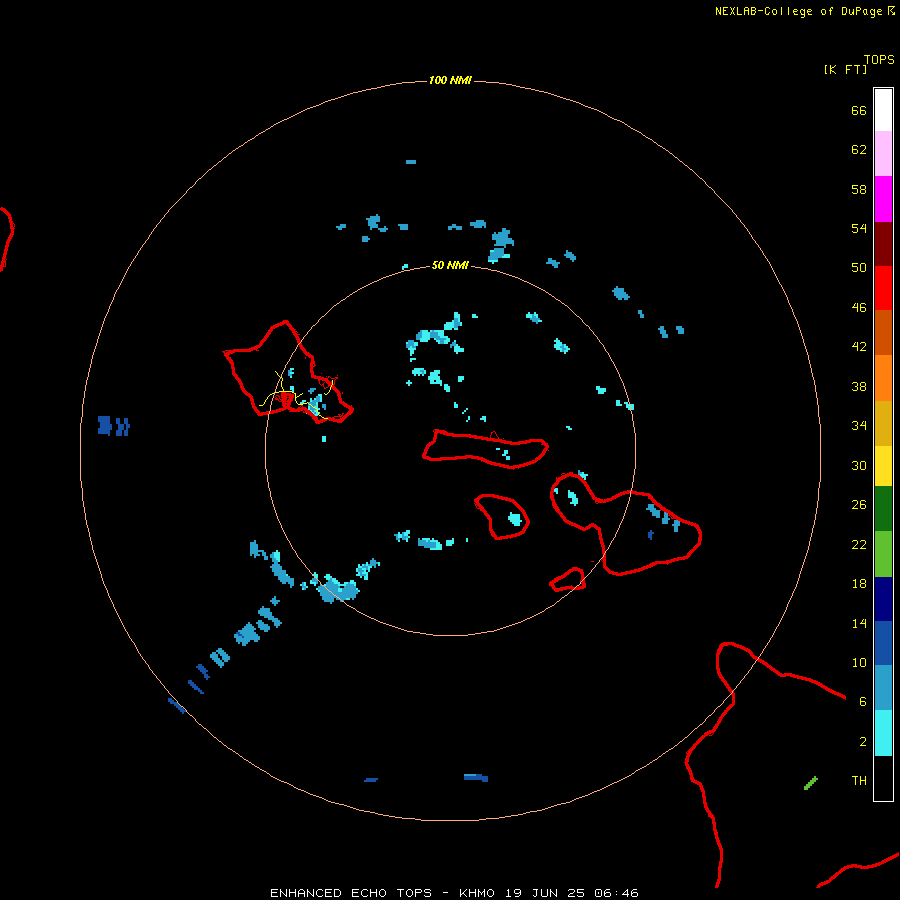This screenshot has width=900, height=900.
Task: Click the [K FT] units label
Action: (x=845, y=70)
